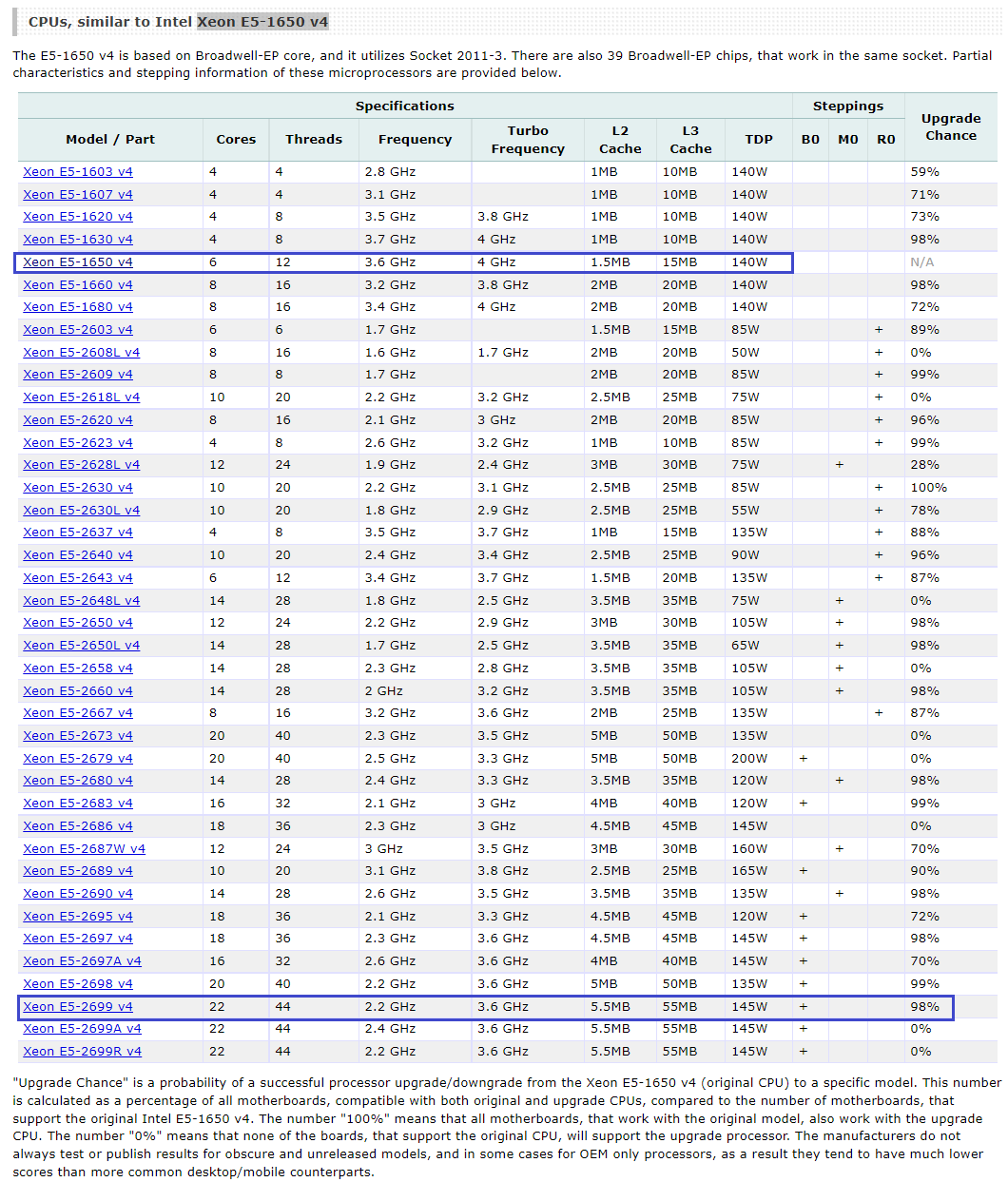This screenshot has height=1182, width=1008.
Task: Open the Xeon E5-2637 v4 link
Action: (78, 533)
